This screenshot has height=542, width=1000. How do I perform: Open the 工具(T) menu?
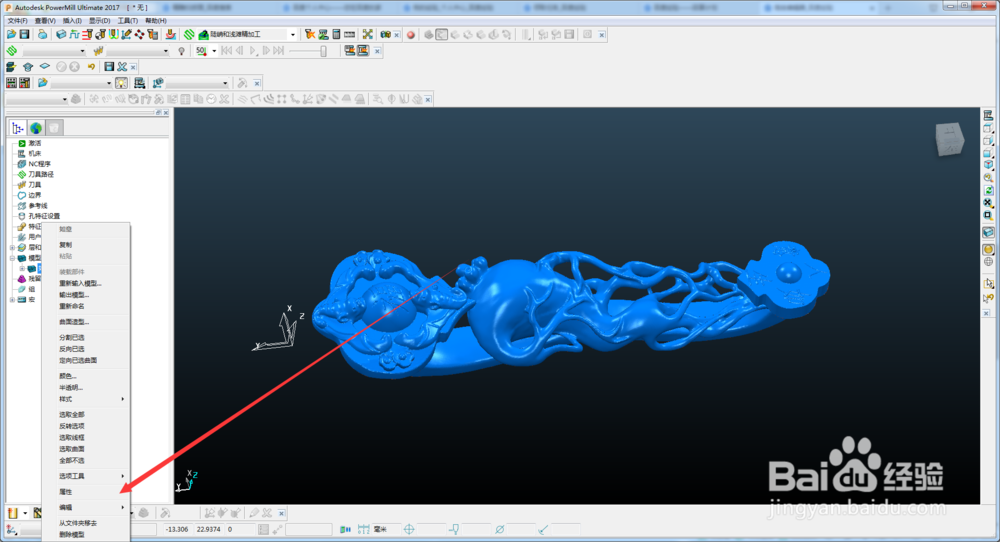[128, 21]
